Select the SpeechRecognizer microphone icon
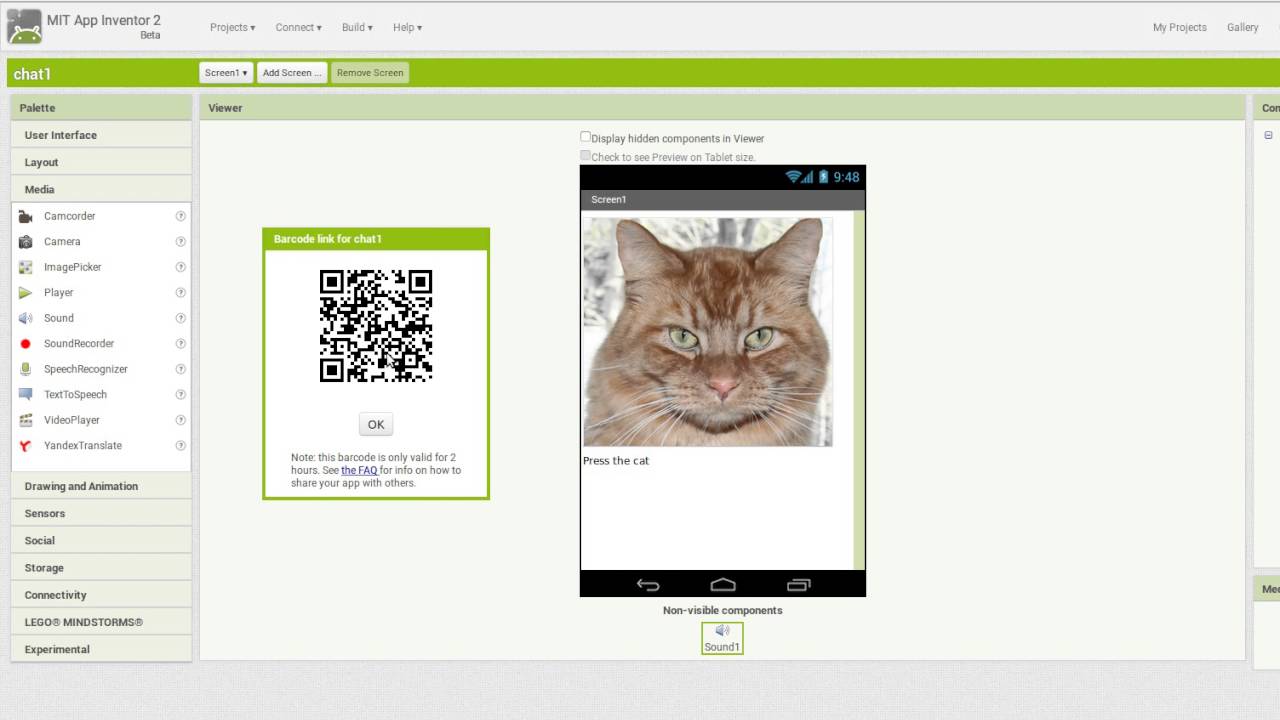Viewport: 1280px width, 720px height. click(x=25, y=369)
